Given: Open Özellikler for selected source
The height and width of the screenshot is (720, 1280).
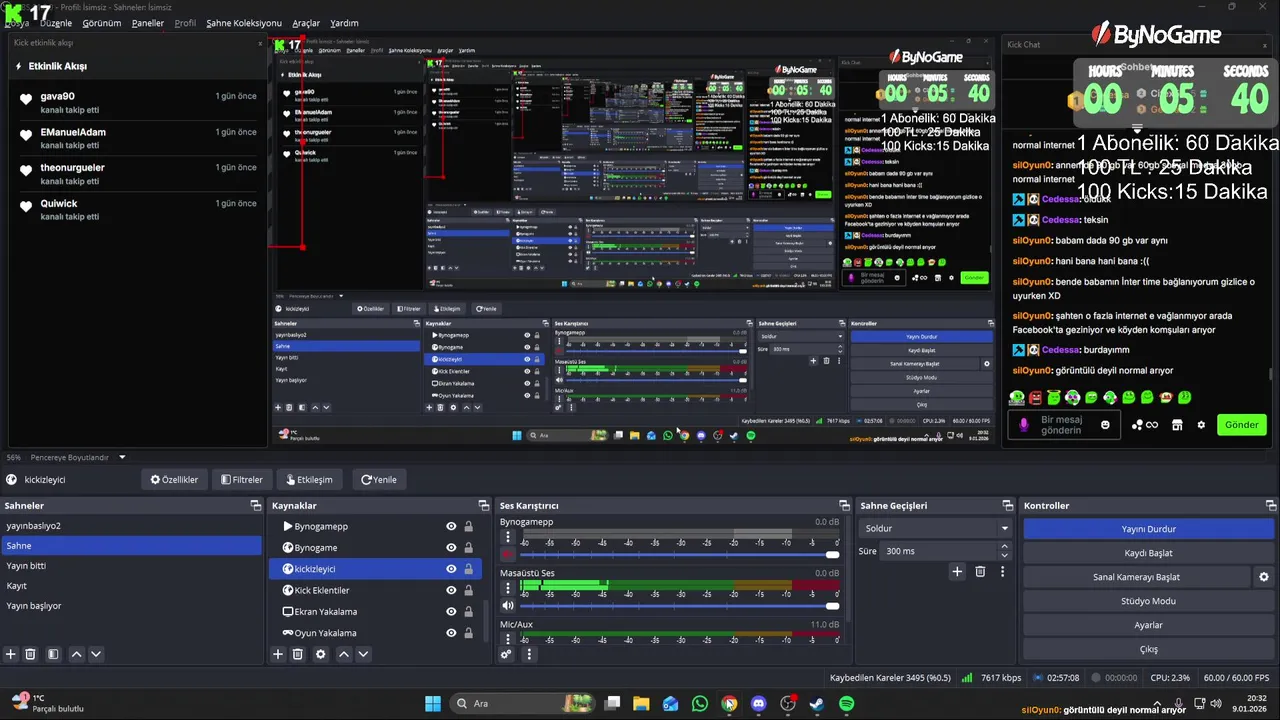Looking at the screenshot, I should (175, 480).
